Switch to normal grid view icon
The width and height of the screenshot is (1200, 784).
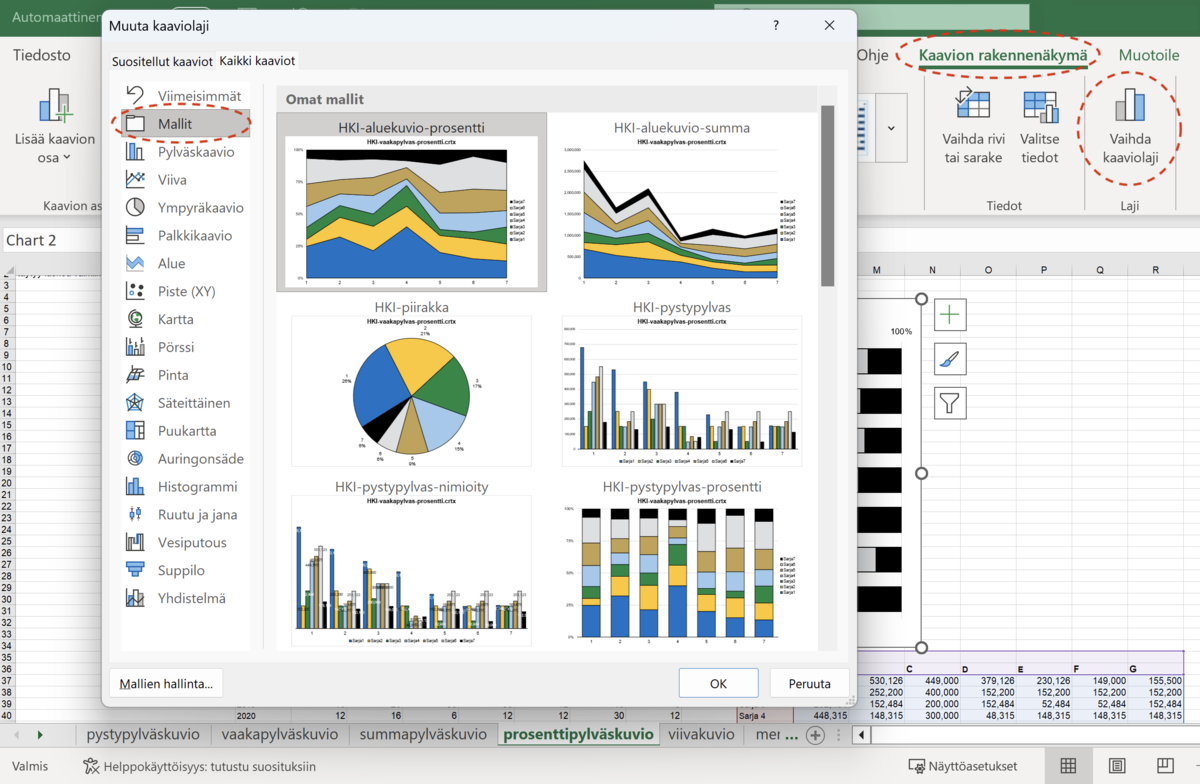click(x=1068, y=766)
